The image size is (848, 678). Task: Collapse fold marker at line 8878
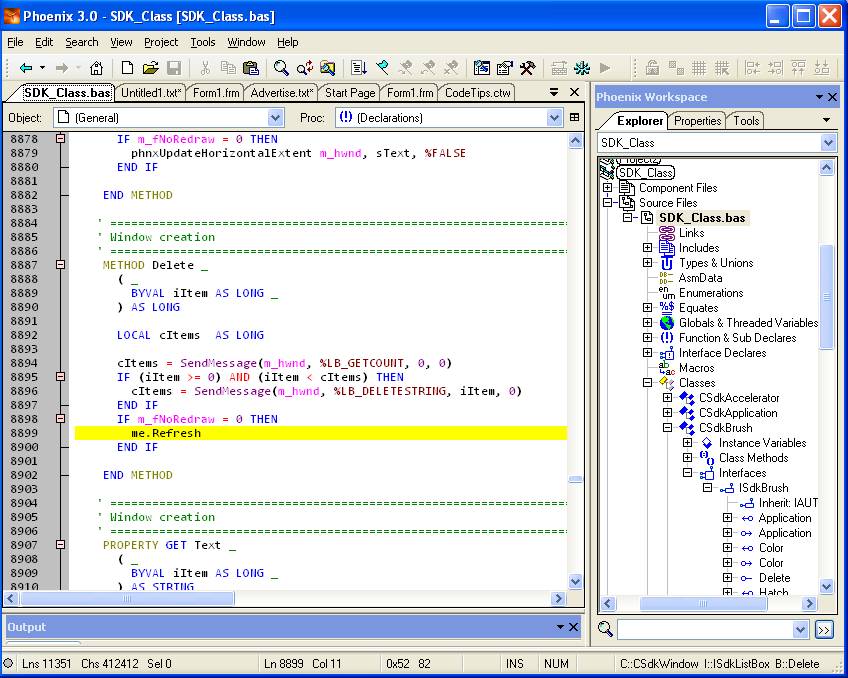(61, 139)
